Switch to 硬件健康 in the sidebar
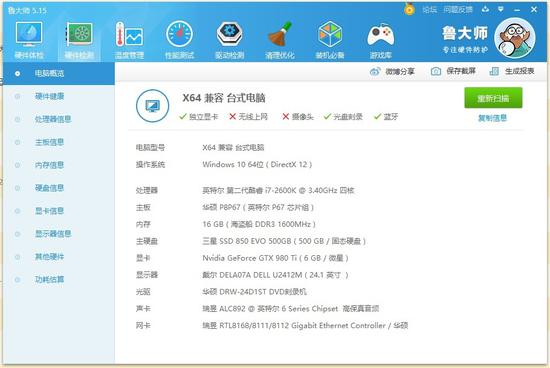This screenshot has height=368, width=550. (49, 96)
